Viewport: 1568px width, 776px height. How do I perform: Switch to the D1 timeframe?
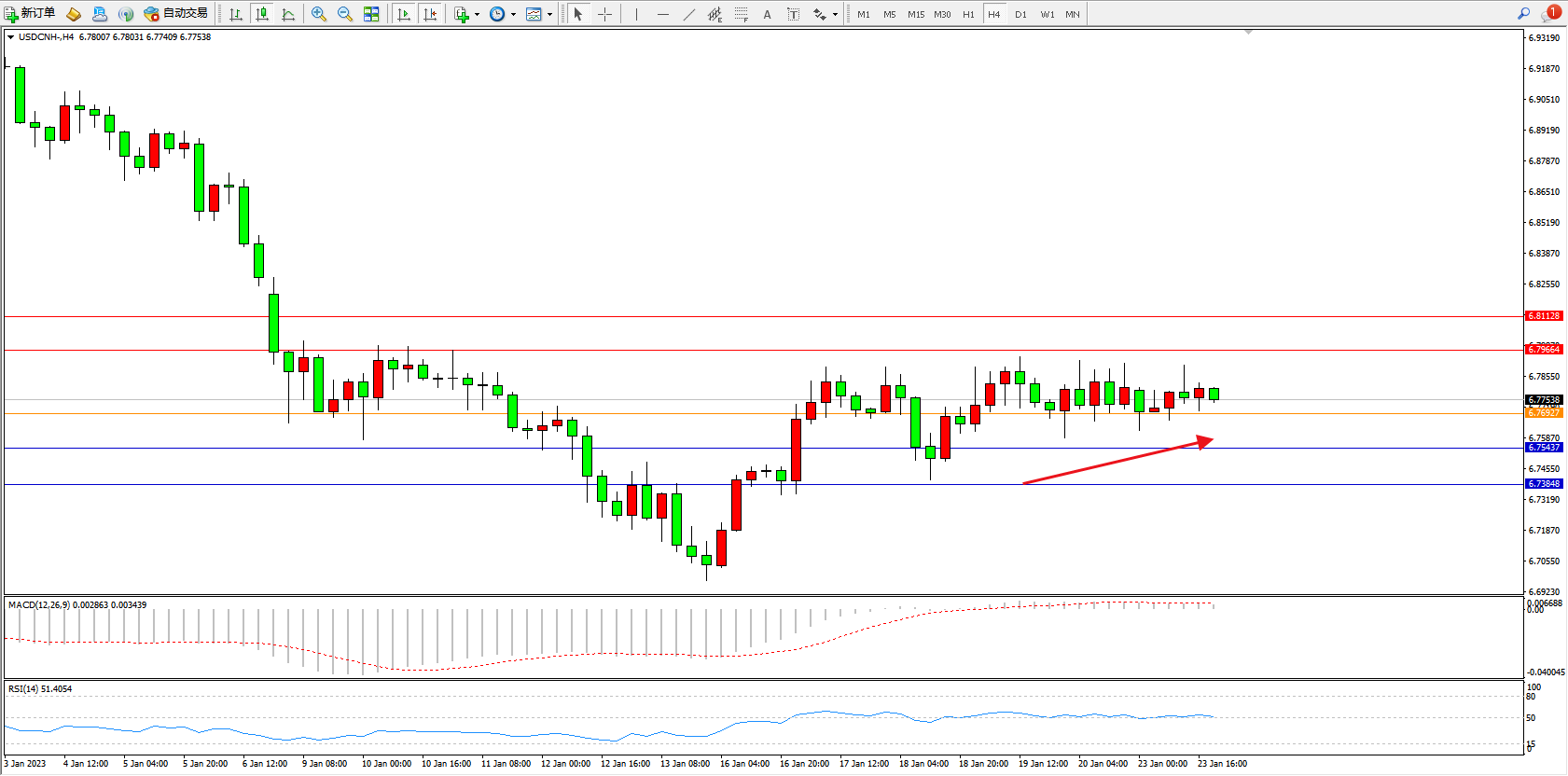(x=1020, y=14)
